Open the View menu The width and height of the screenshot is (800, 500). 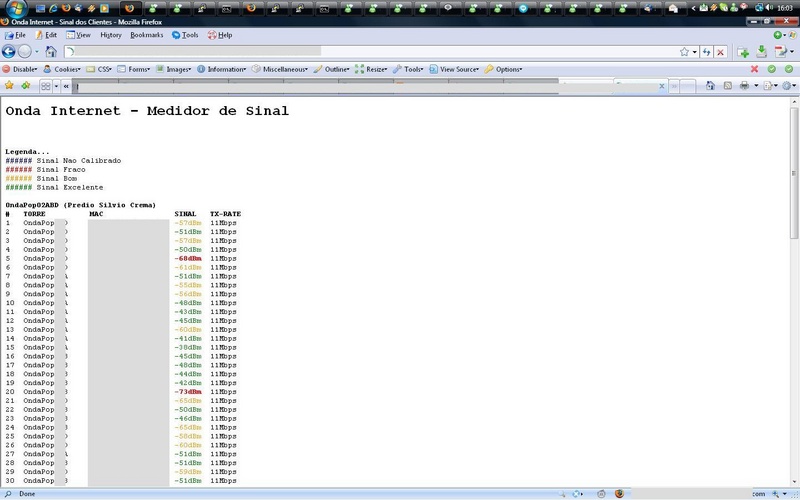click(79, 35)
